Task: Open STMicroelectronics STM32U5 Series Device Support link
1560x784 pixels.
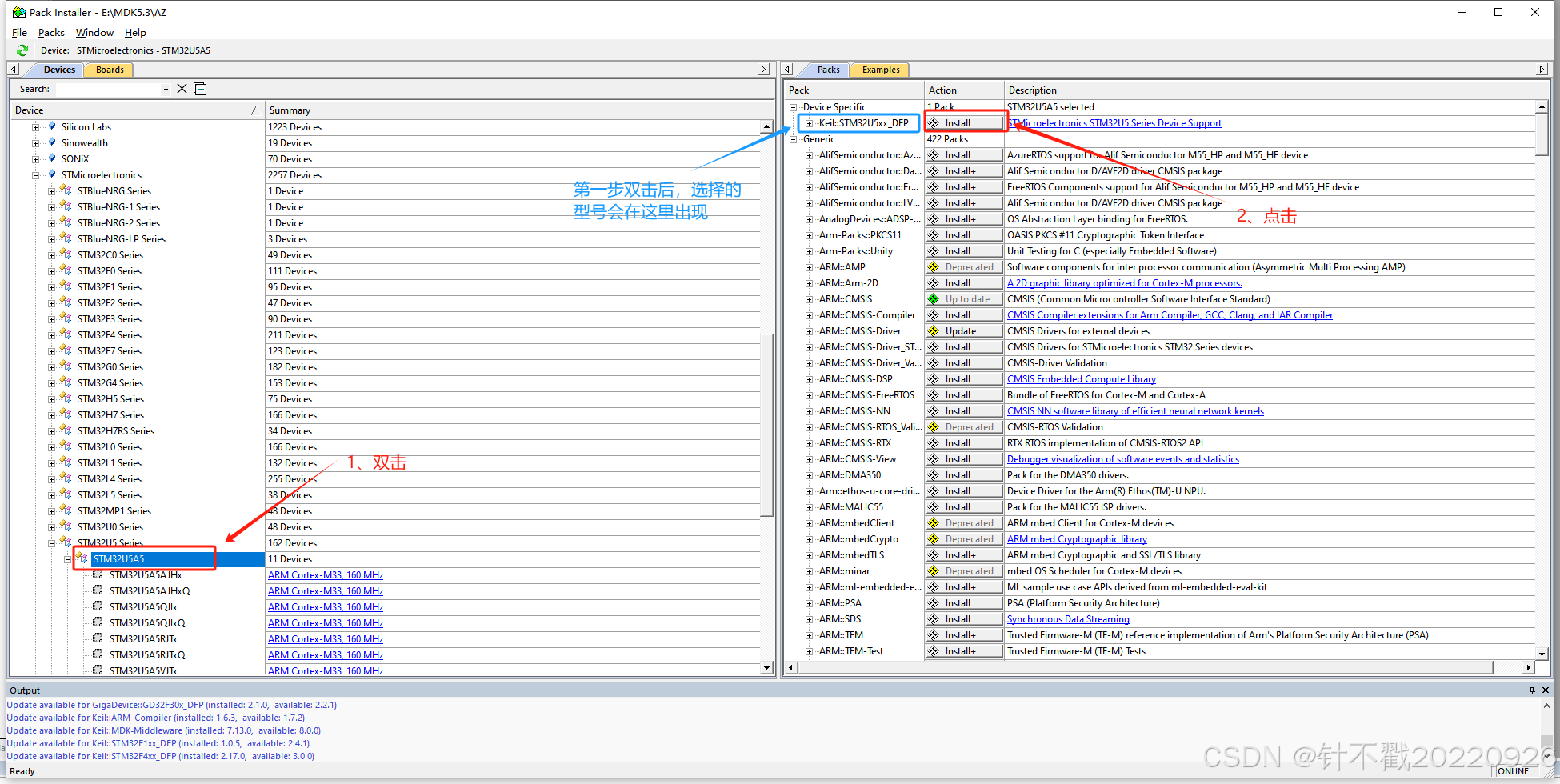Action: [1114, 123]
